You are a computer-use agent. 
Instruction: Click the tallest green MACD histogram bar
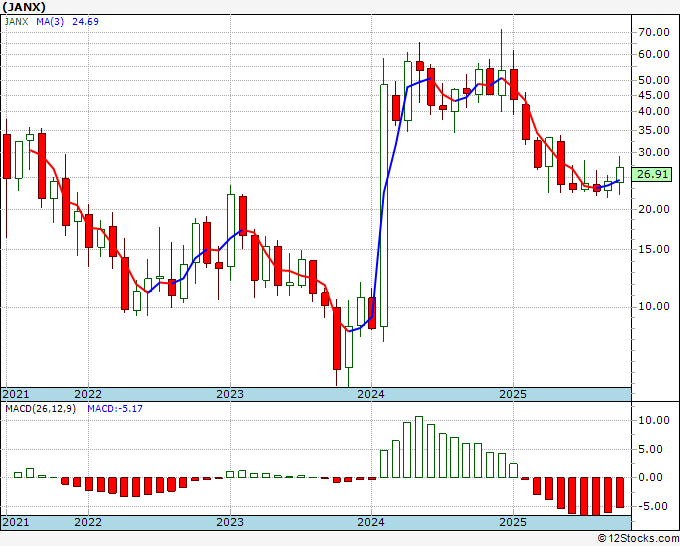pos(419,447)
